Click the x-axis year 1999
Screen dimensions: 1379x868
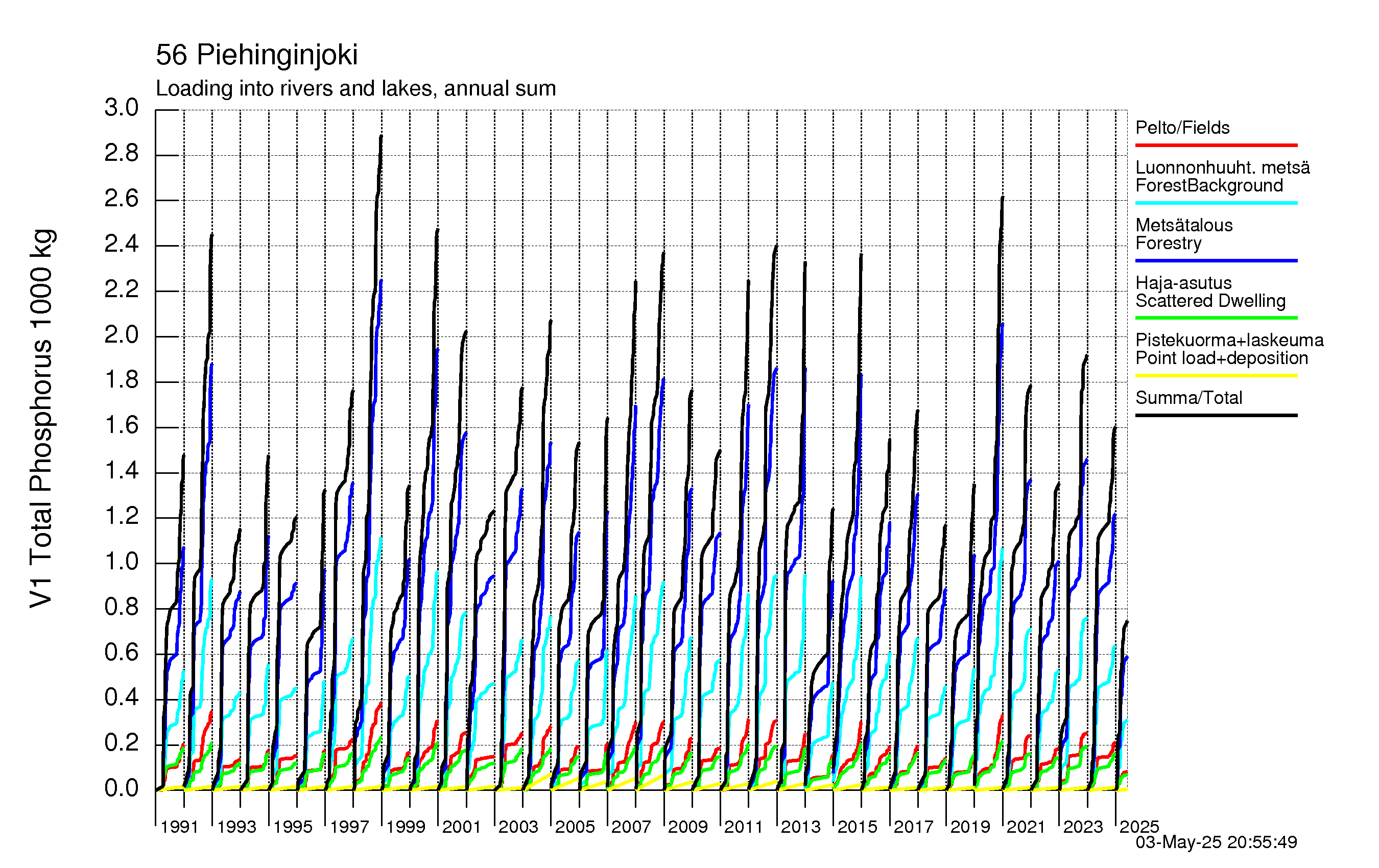tap(406, 827)
